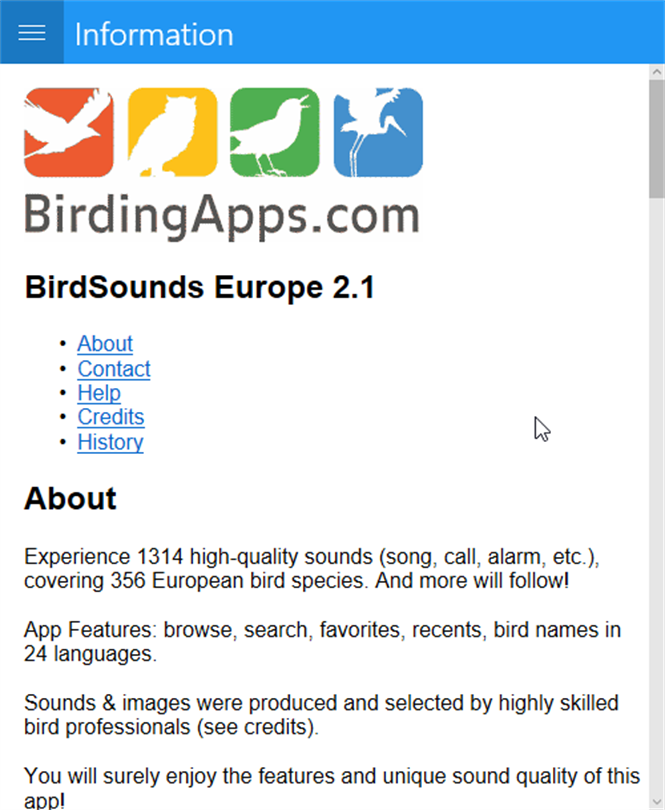Click the App Features paragraph
Image resolution: width=665 pixels, height=810 pixels.
point(322,642)
